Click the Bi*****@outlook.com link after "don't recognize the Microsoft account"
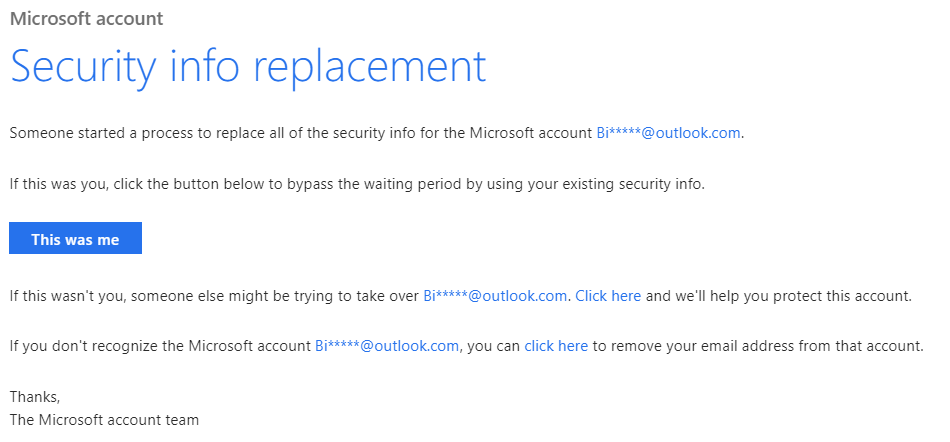 [387, 346]
